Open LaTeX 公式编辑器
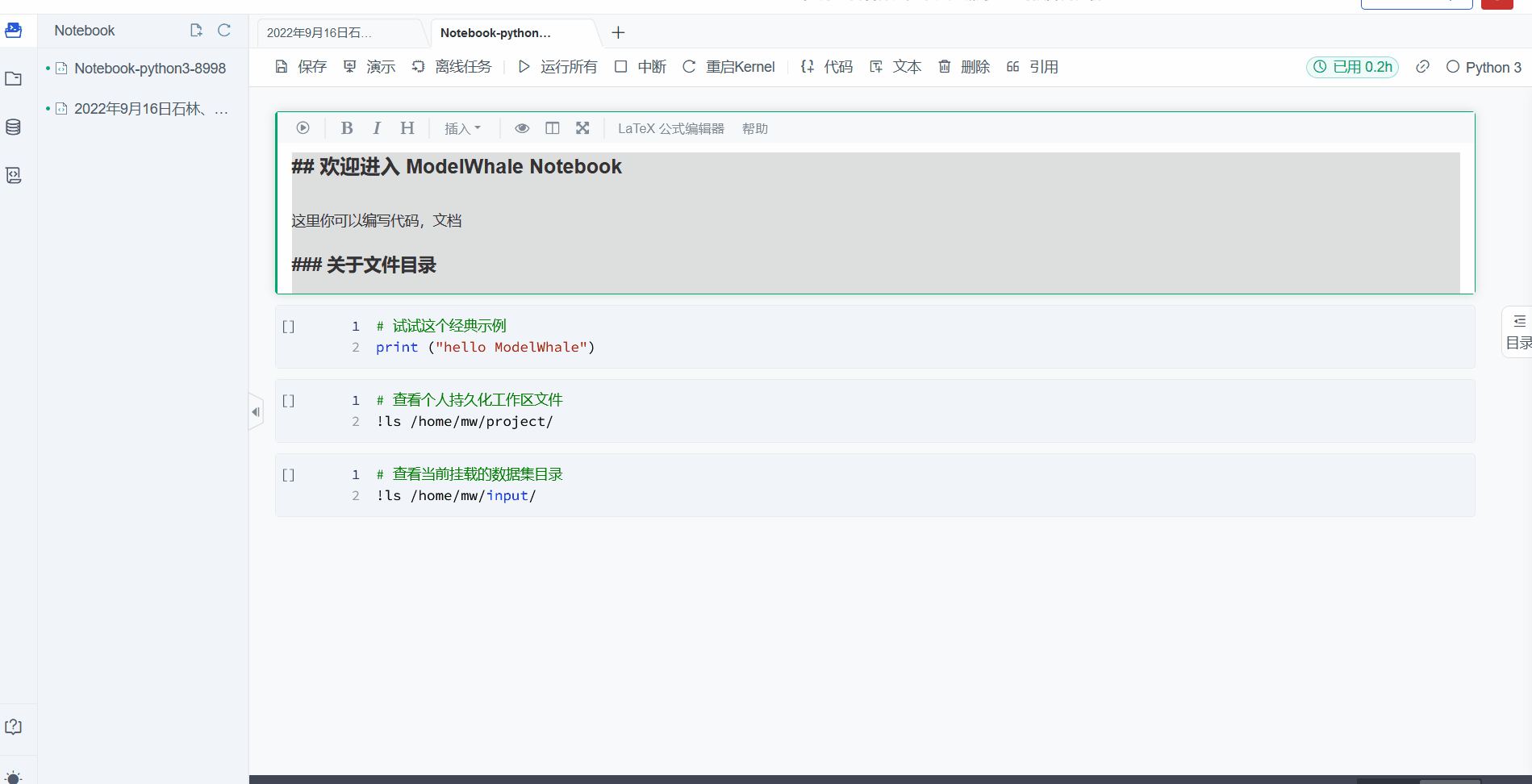1532x784 pixels. [x=671, y=128]
